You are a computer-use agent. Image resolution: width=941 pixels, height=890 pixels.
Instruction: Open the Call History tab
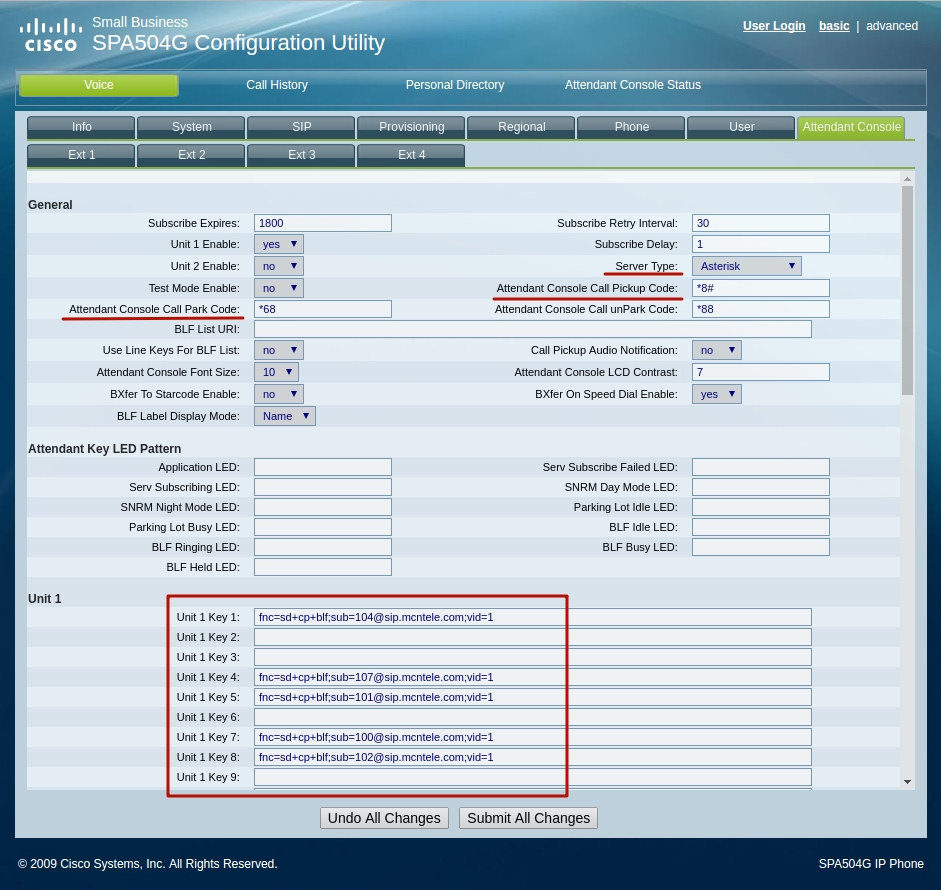pyautogui.click(x=277, y=85)
